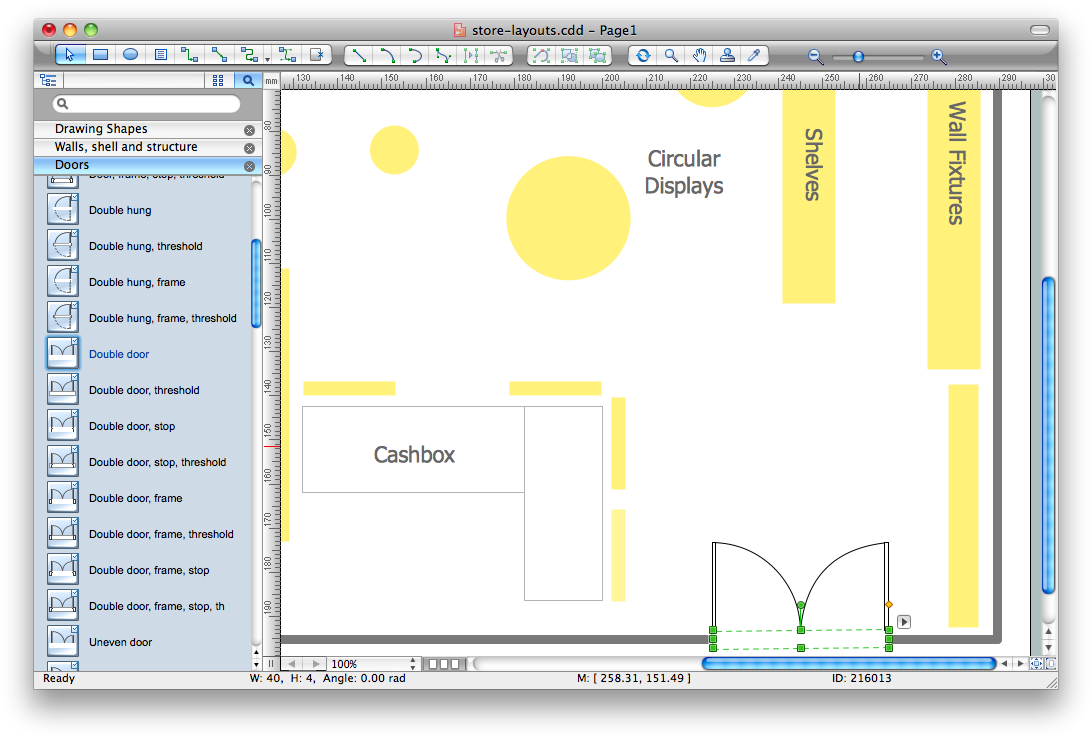Screen dimensions: 1091x737
Task: Select the direct connector tool
Action: click(x=219, y=55)
